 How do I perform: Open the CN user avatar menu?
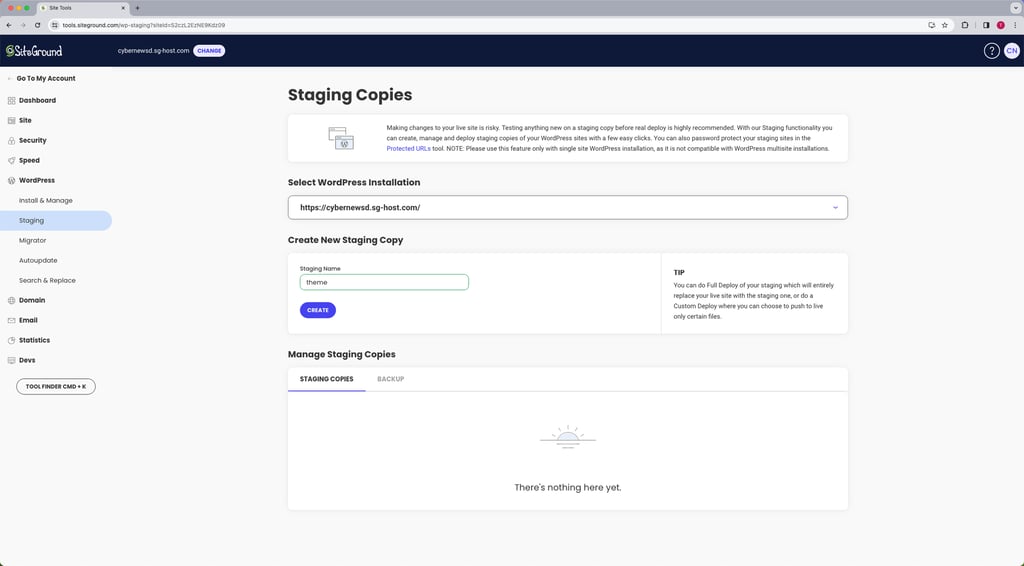coord(1012,51)
